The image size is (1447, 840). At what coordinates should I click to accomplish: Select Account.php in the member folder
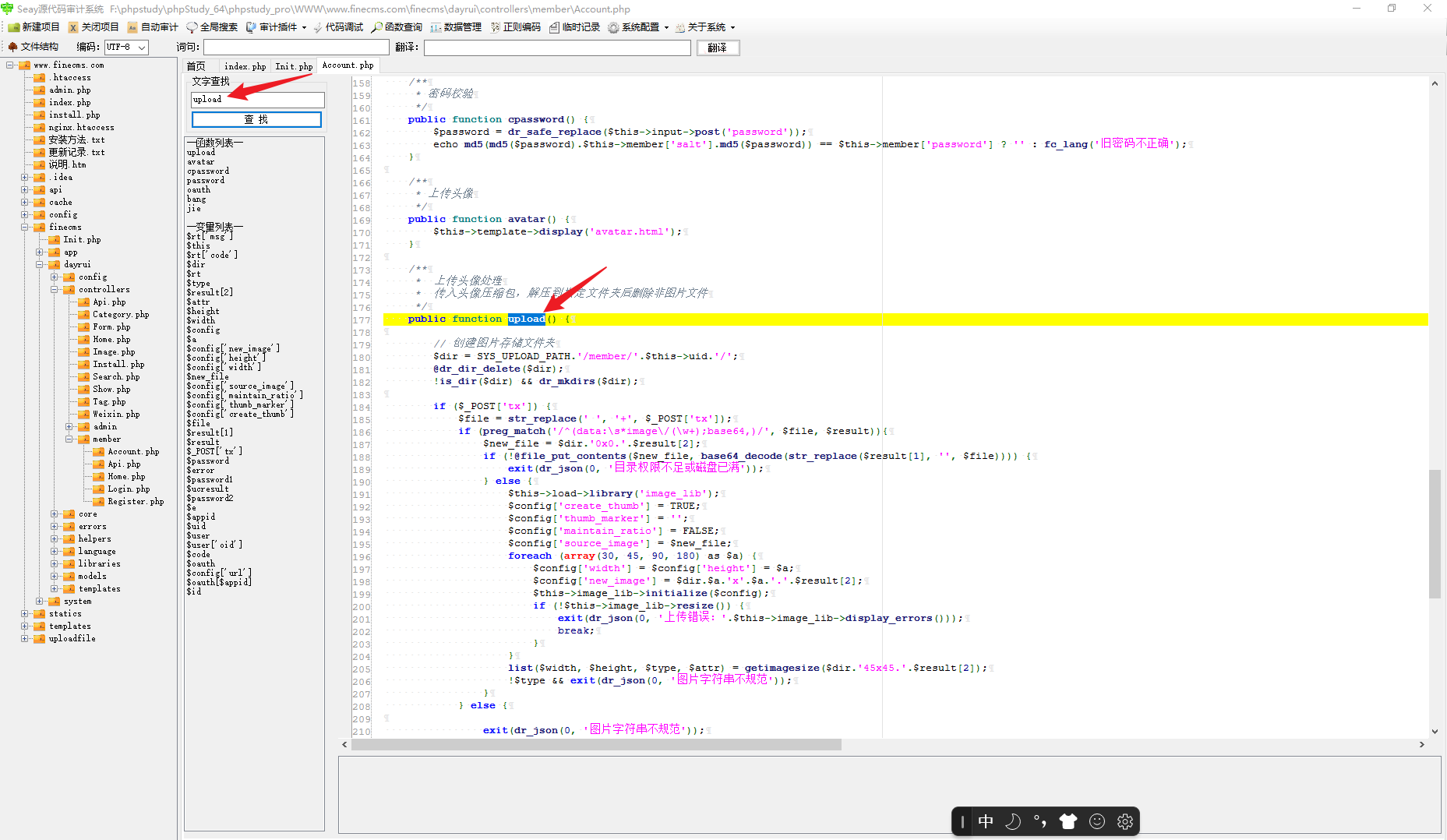point(133,452)
